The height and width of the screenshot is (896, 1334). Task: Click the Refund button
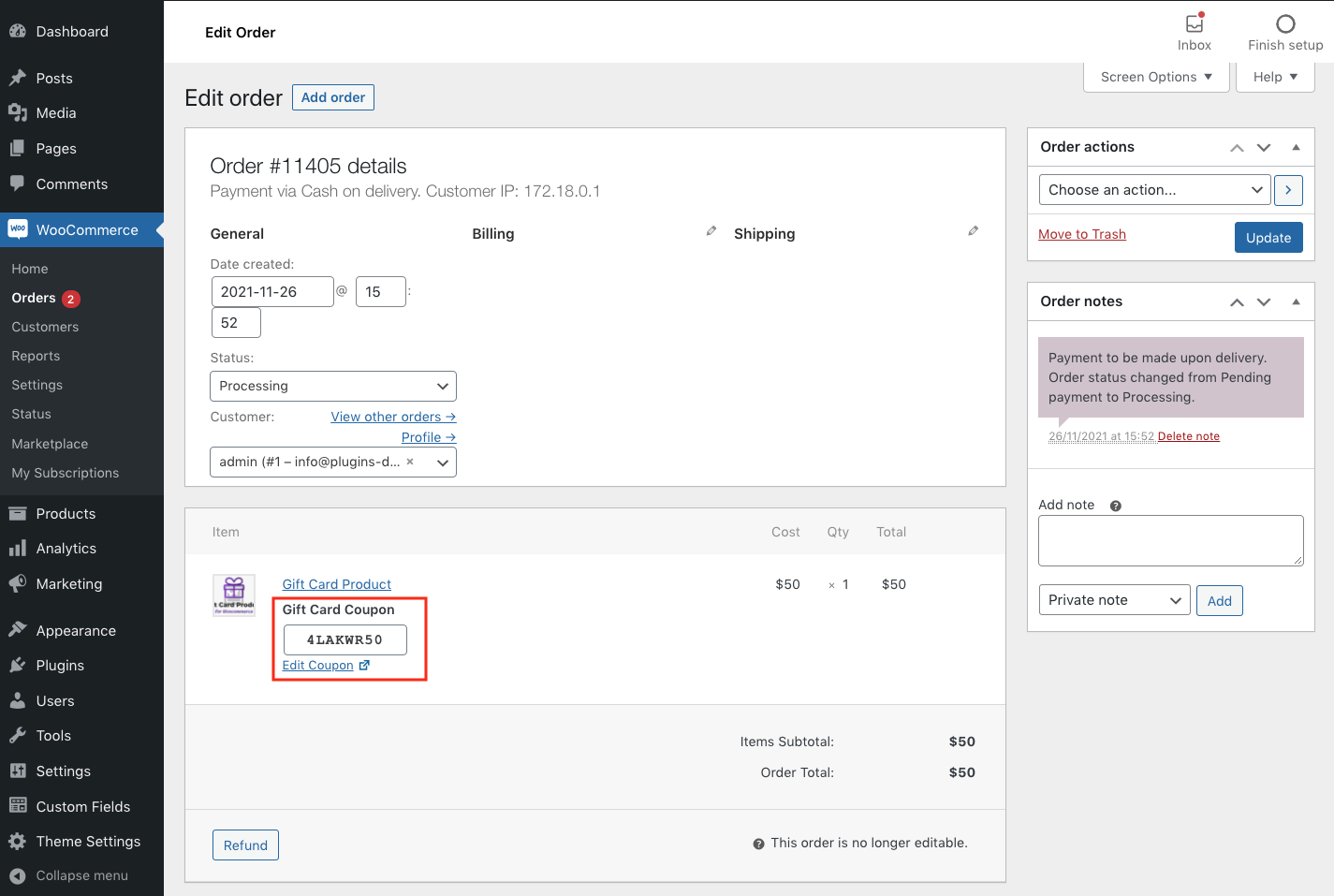click(245, 845)
